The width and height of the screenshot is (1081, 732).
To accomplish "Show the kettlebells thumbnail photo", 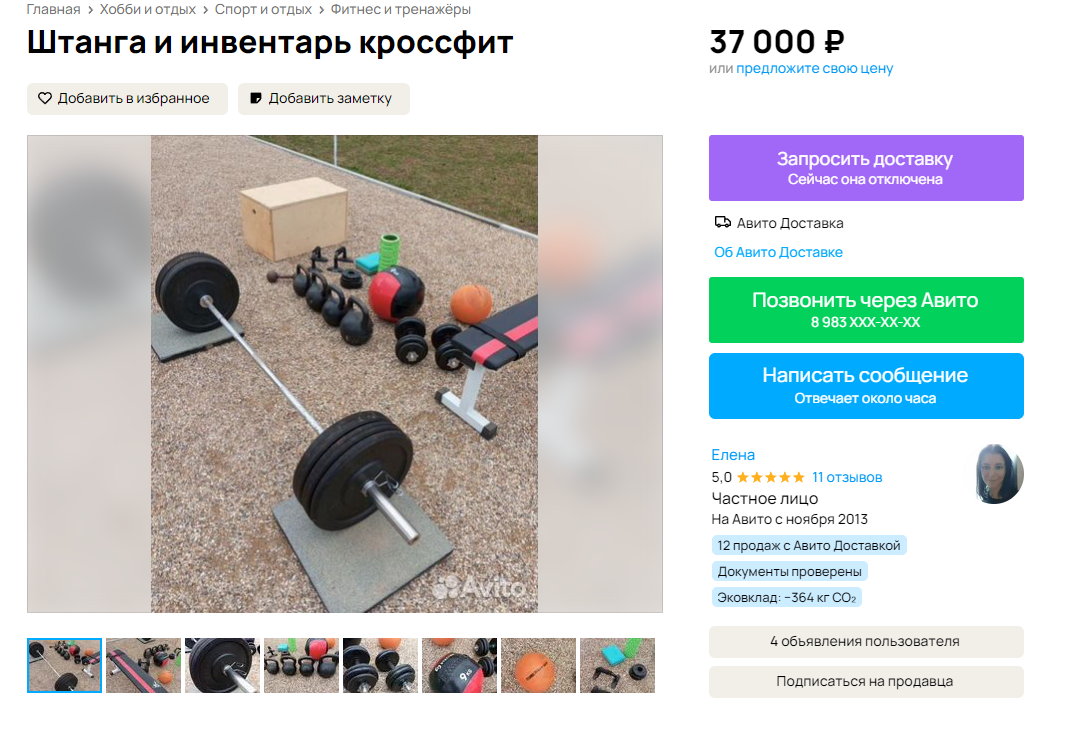I will click(301, 665).
